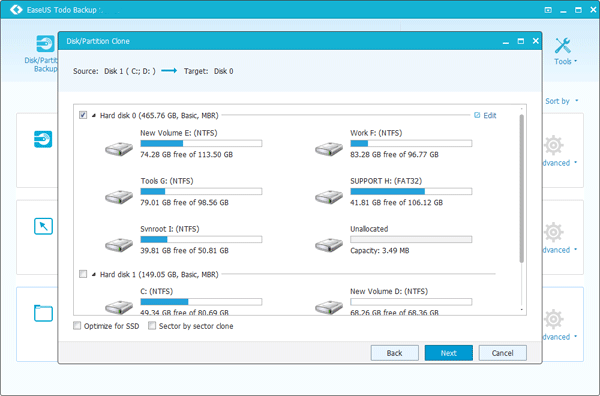Click the 'Target: Disk 0' text

click(x=209, y=71)
